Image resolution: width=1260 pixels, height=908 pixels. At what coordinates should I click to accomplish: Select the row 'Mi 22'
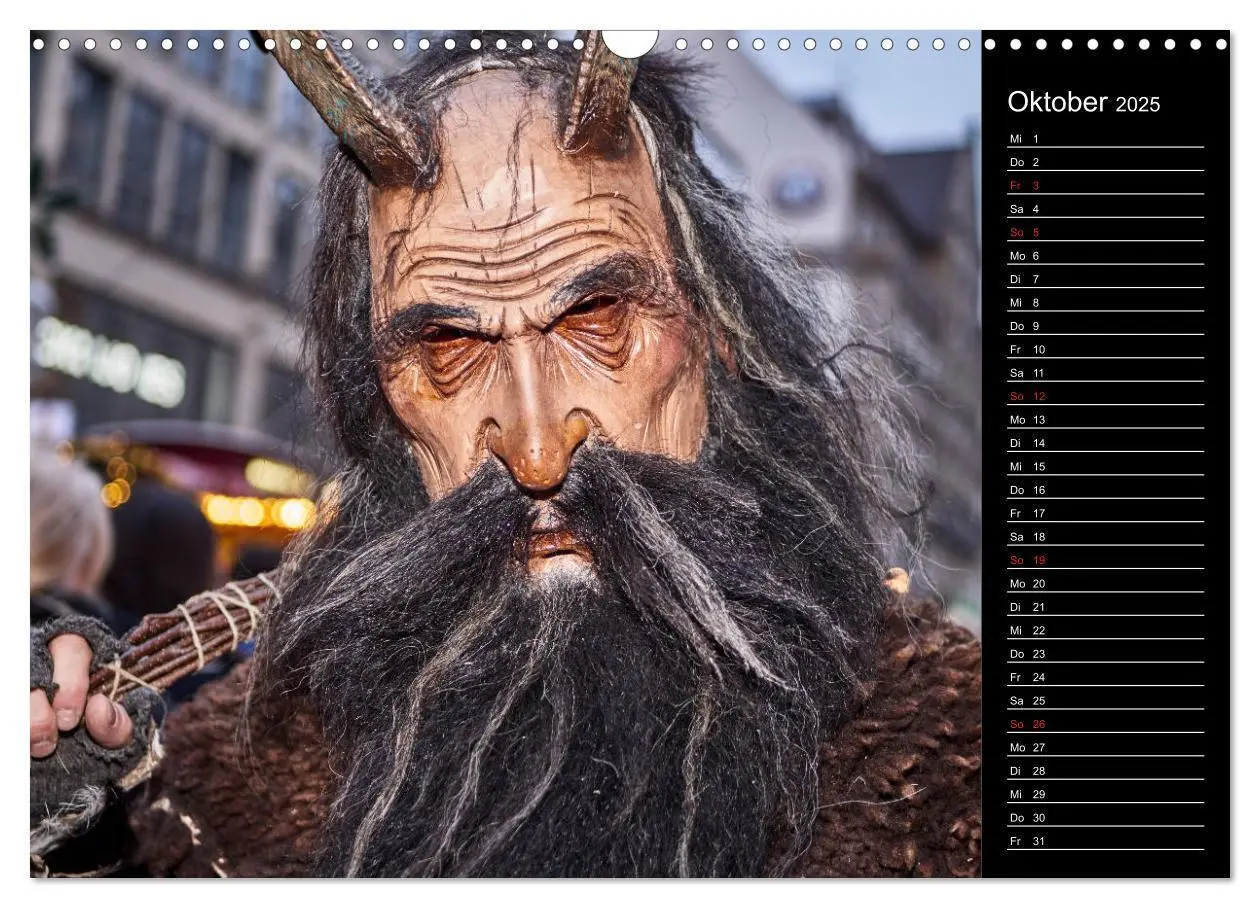(1105, 630)
